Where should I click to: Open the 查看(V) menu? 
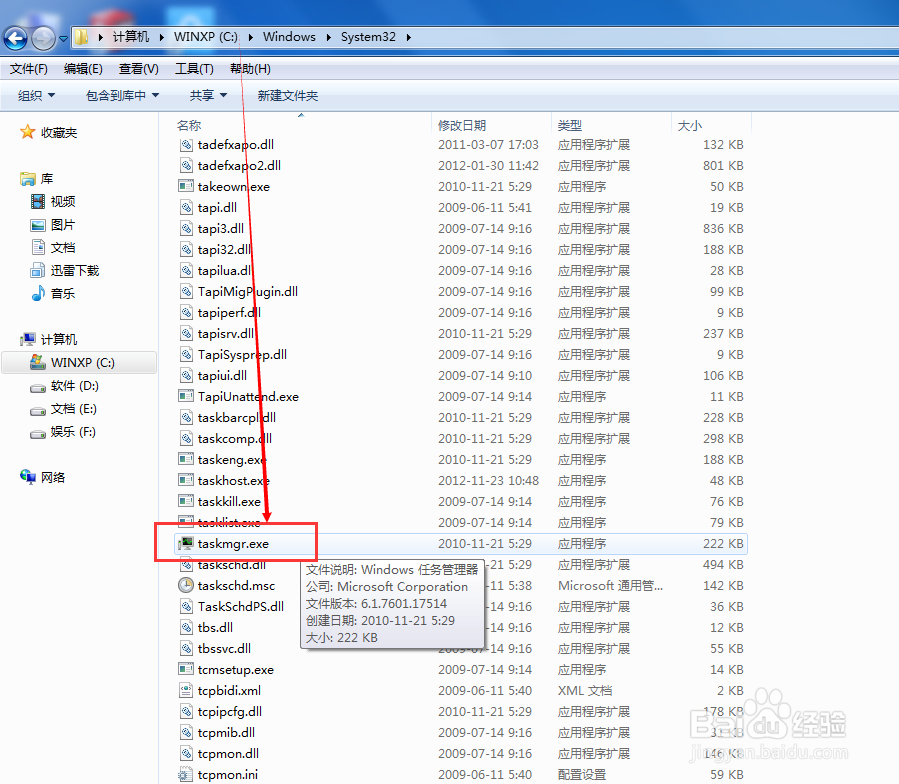(x=138, y=69)
